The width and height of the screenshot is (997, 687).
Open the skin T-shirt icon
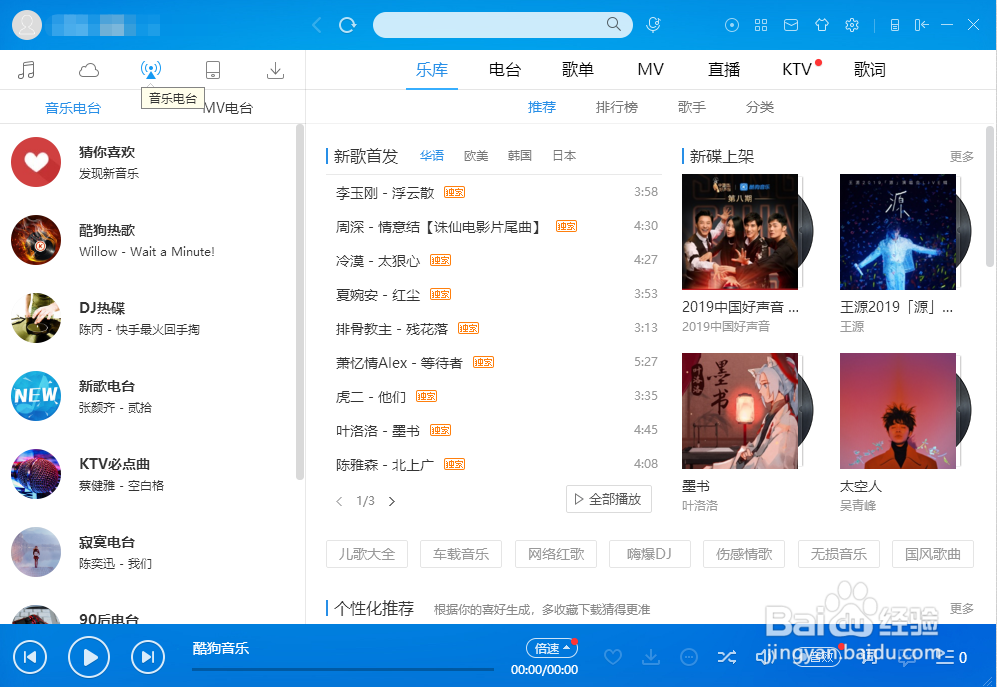coord(822,25)
